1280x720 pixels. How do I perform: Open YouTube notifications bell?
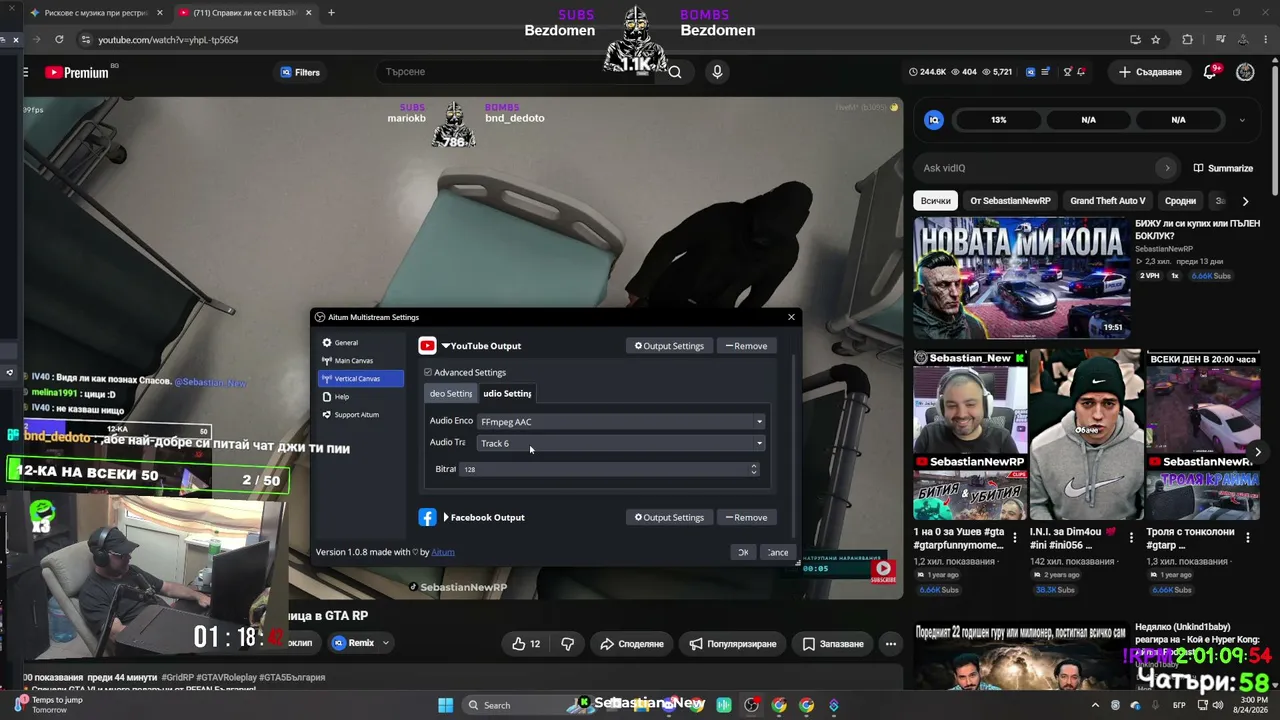[x=1211, y=72]
